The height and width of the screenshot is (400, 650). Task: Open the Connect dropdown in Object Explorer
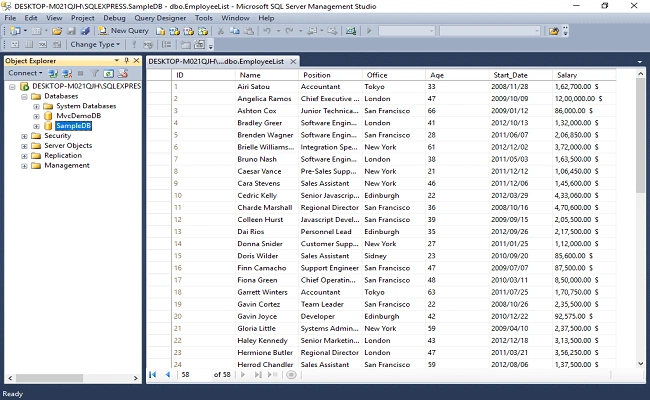click(x=25, y=73)
